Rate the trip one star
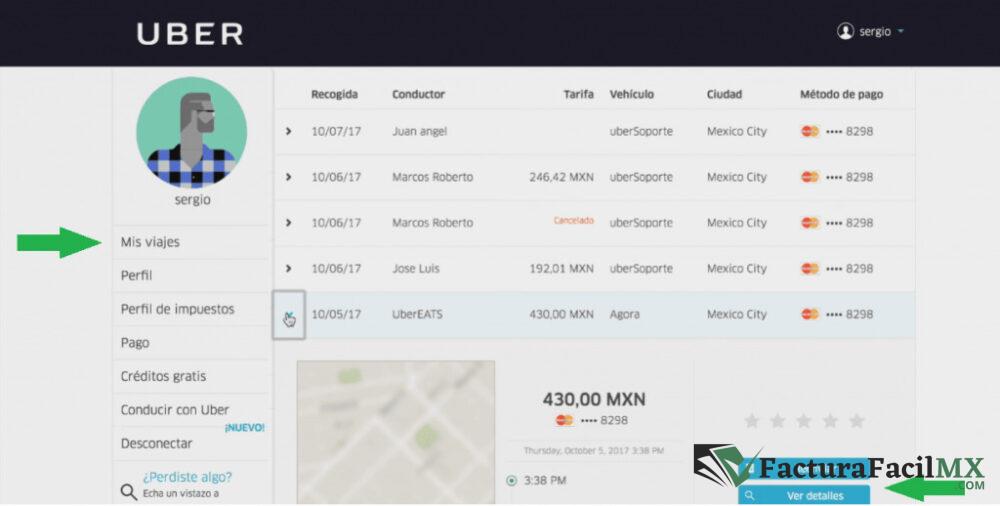The width and height of the screenshot is (1000, 506). [x=751, y=420]
